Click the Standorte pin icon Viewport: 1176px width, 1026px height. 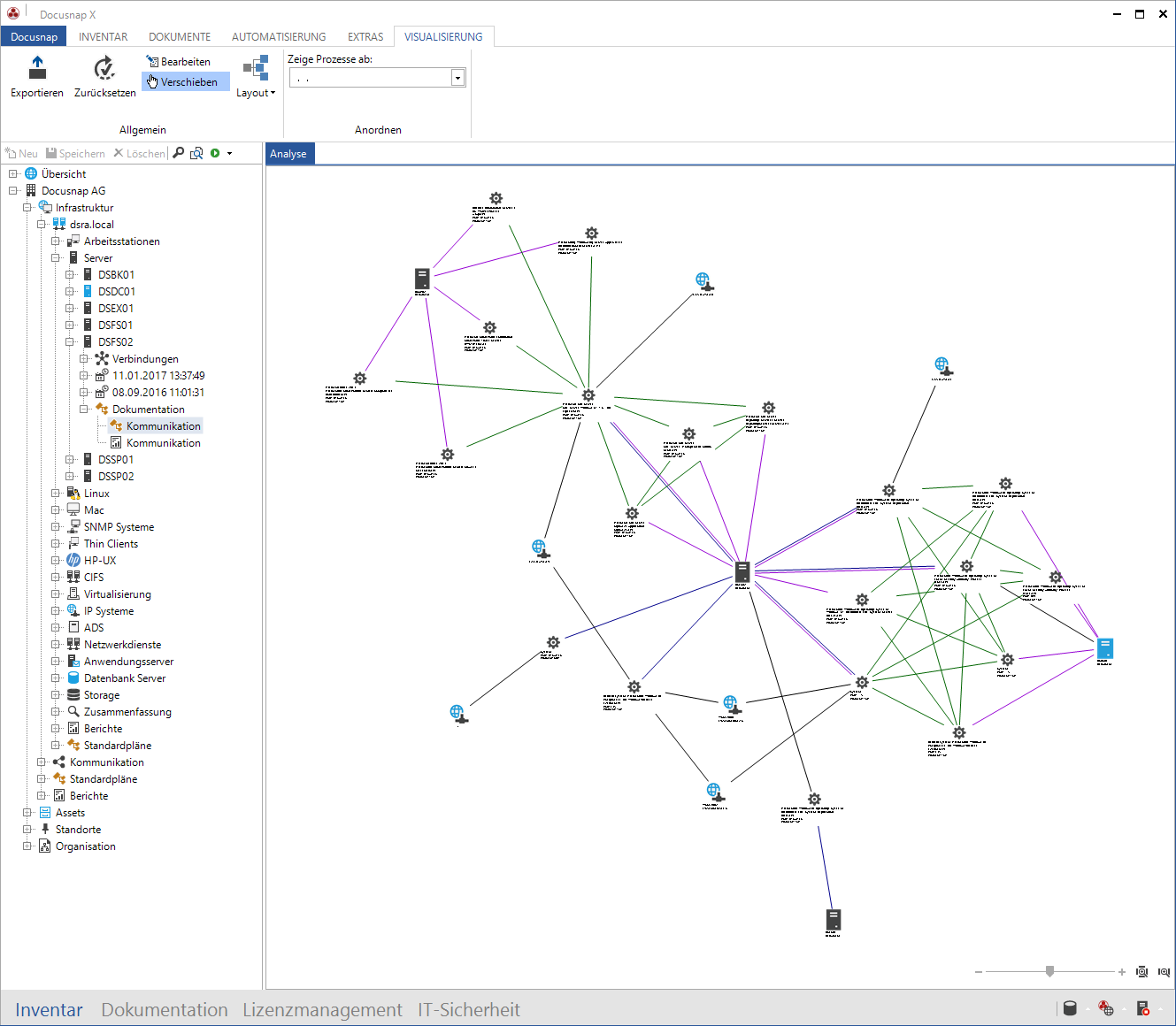pyautogui.click(x=45, y=830)
